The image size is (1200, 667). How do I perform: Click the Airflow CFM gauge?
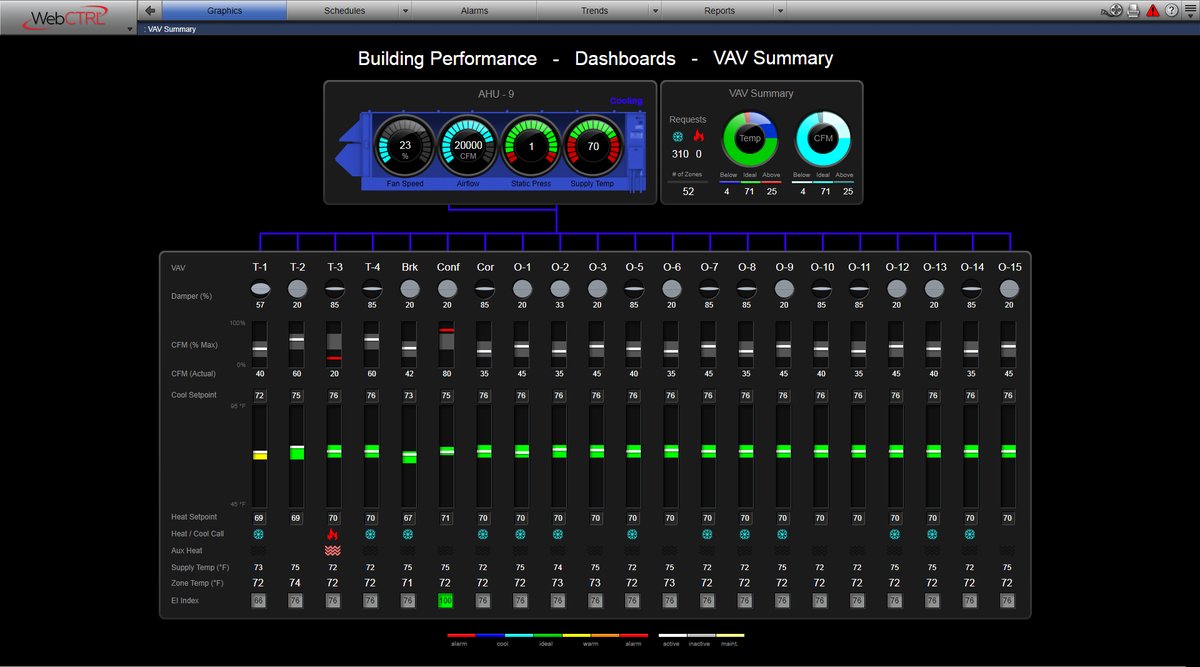tap(468, 147)
